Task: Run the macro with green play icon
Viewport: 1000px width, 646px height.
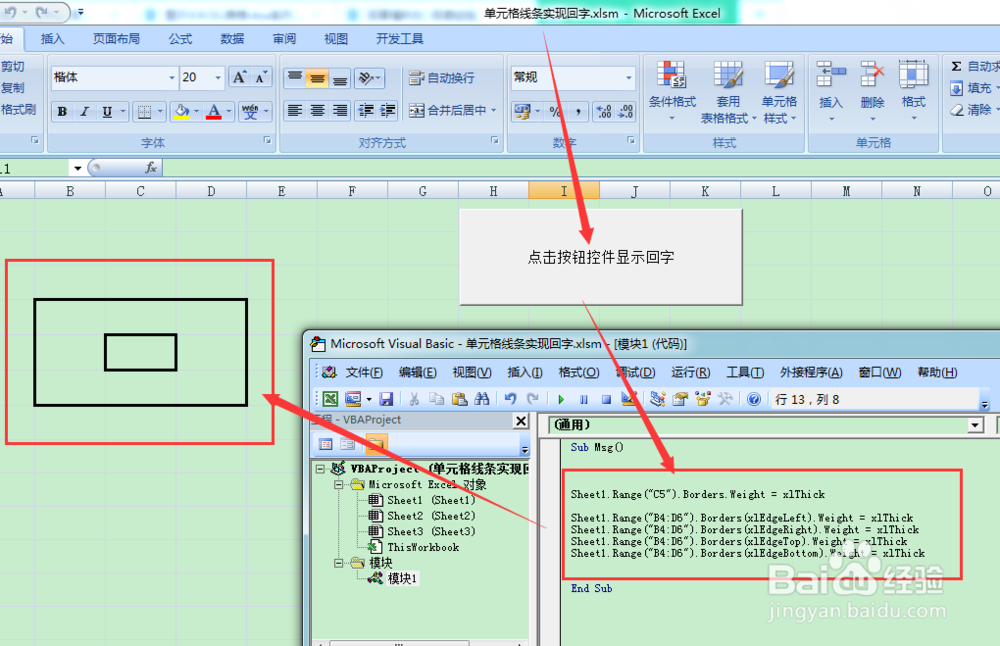Action: (x=561, y=399)
